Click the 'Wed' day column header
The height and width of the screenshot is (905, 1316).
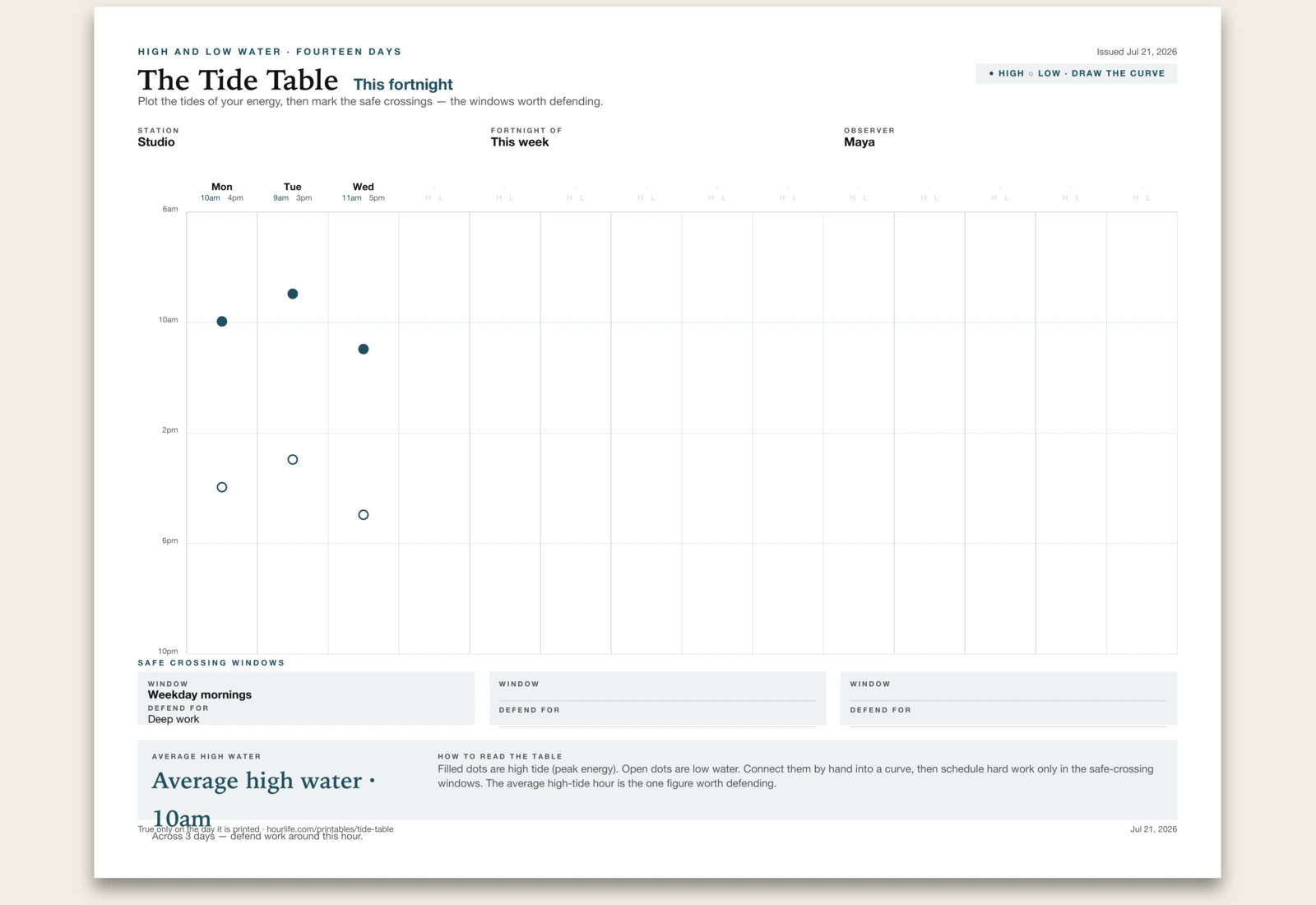(364, 188)
